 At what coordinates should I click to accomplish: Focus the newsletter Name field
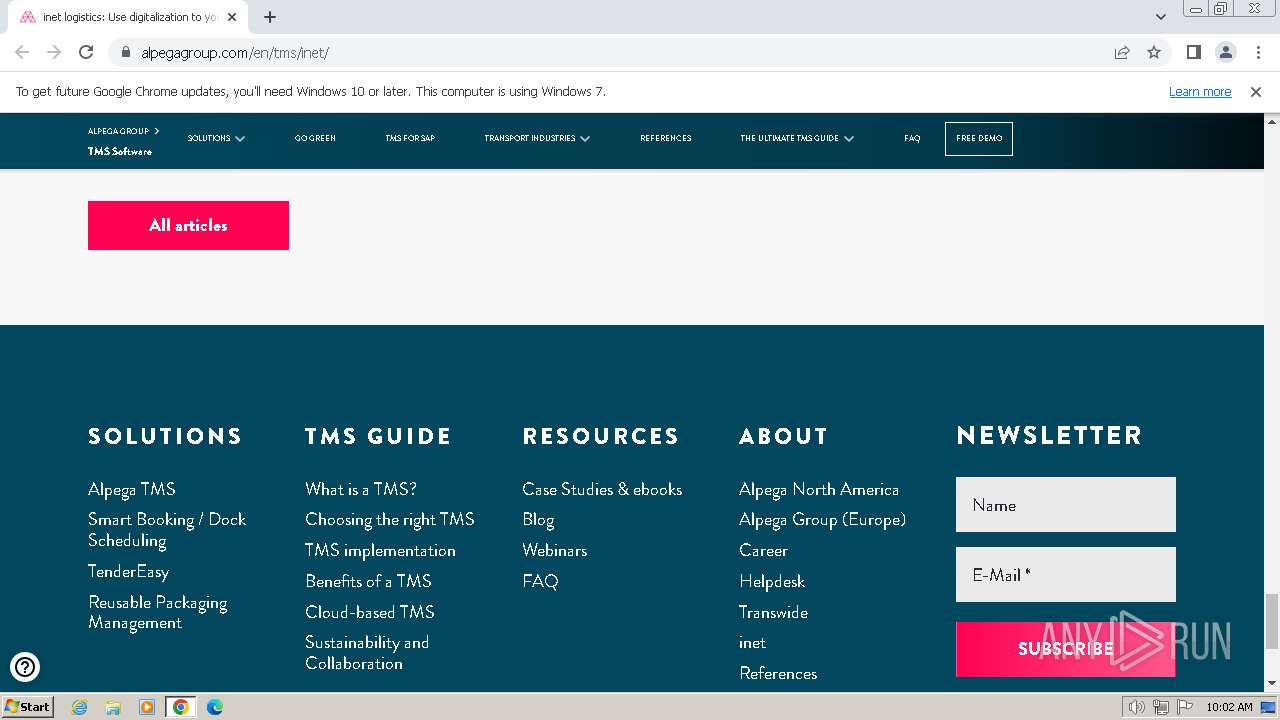point(1066,505)
